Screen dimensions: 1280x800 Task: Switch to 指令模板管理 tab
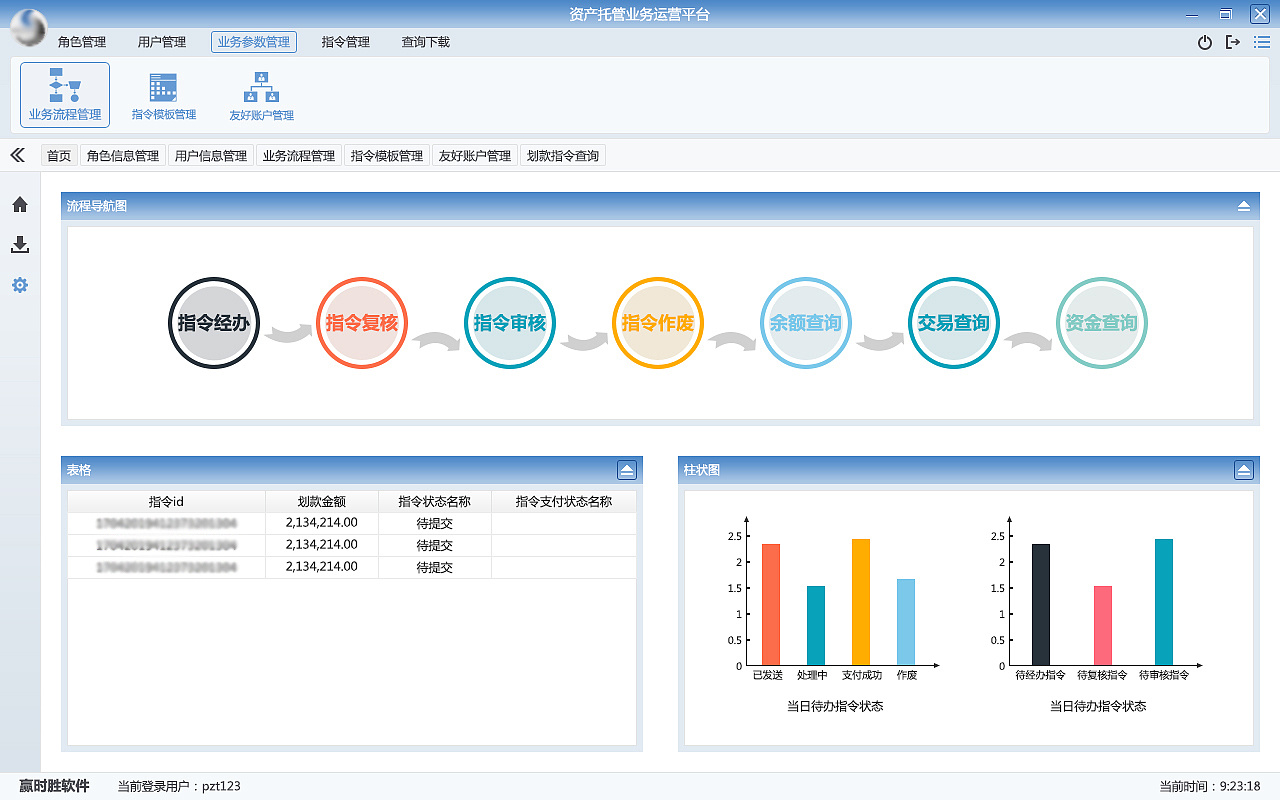(x=387, y=156)
